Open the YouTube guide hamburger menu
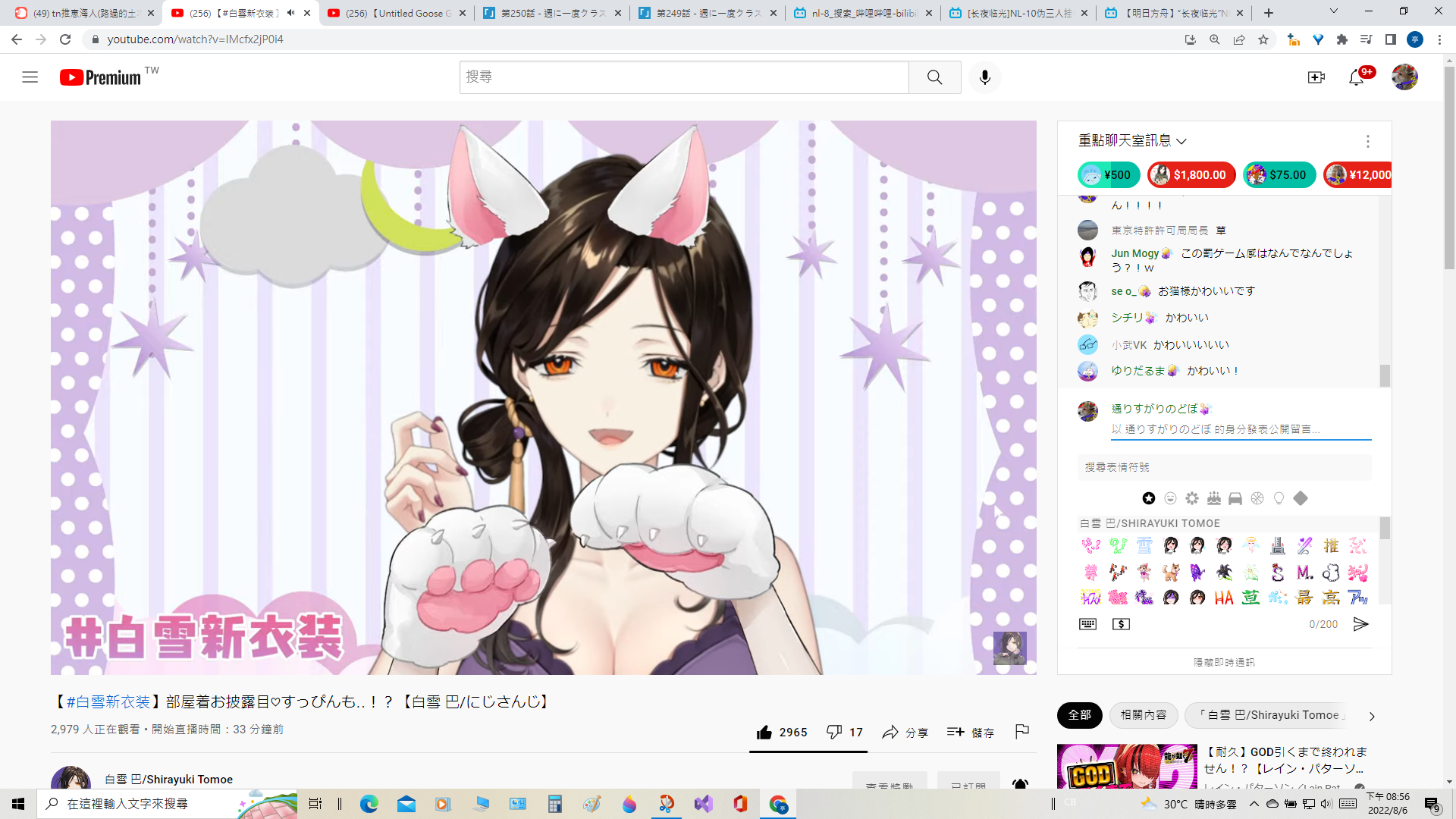 pyautogui.click(x=30, y=77)
